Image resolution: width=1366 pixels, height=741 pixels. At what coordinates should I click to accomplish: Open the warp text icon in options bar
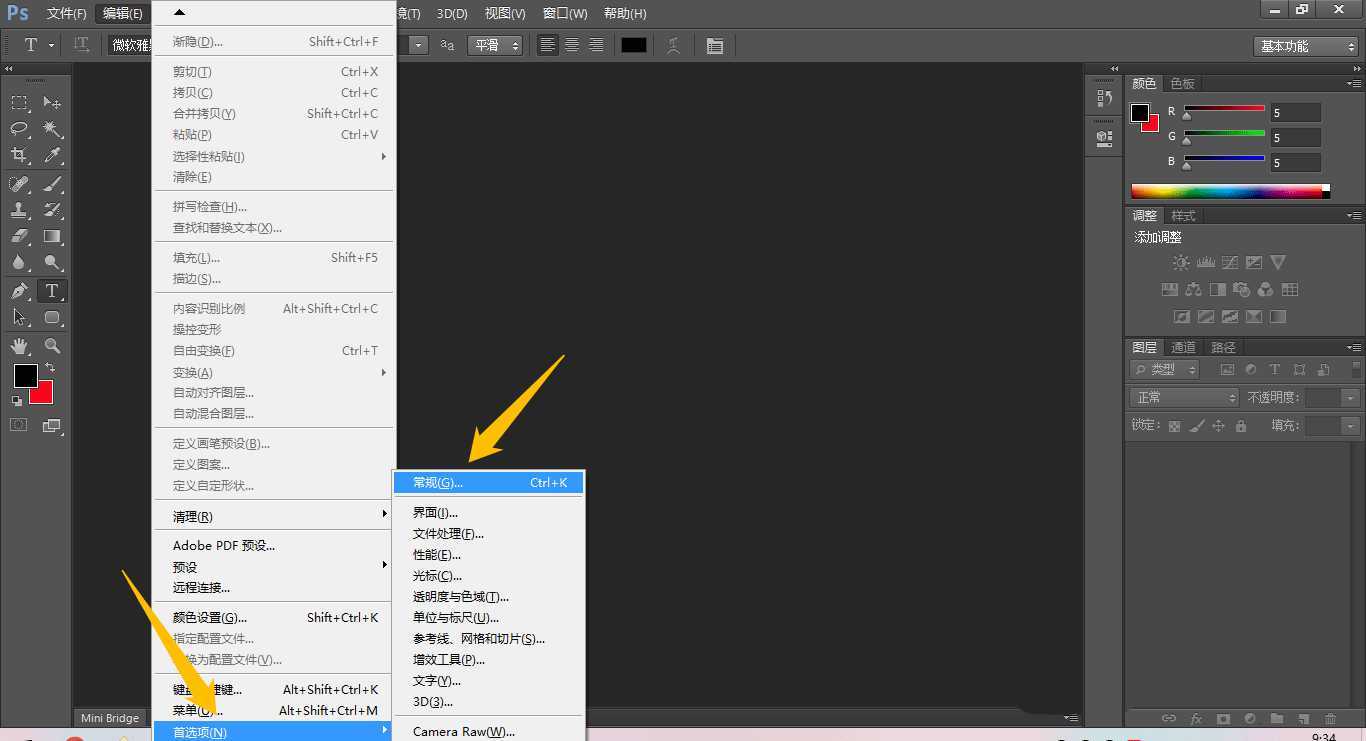[x=673, y=46]
